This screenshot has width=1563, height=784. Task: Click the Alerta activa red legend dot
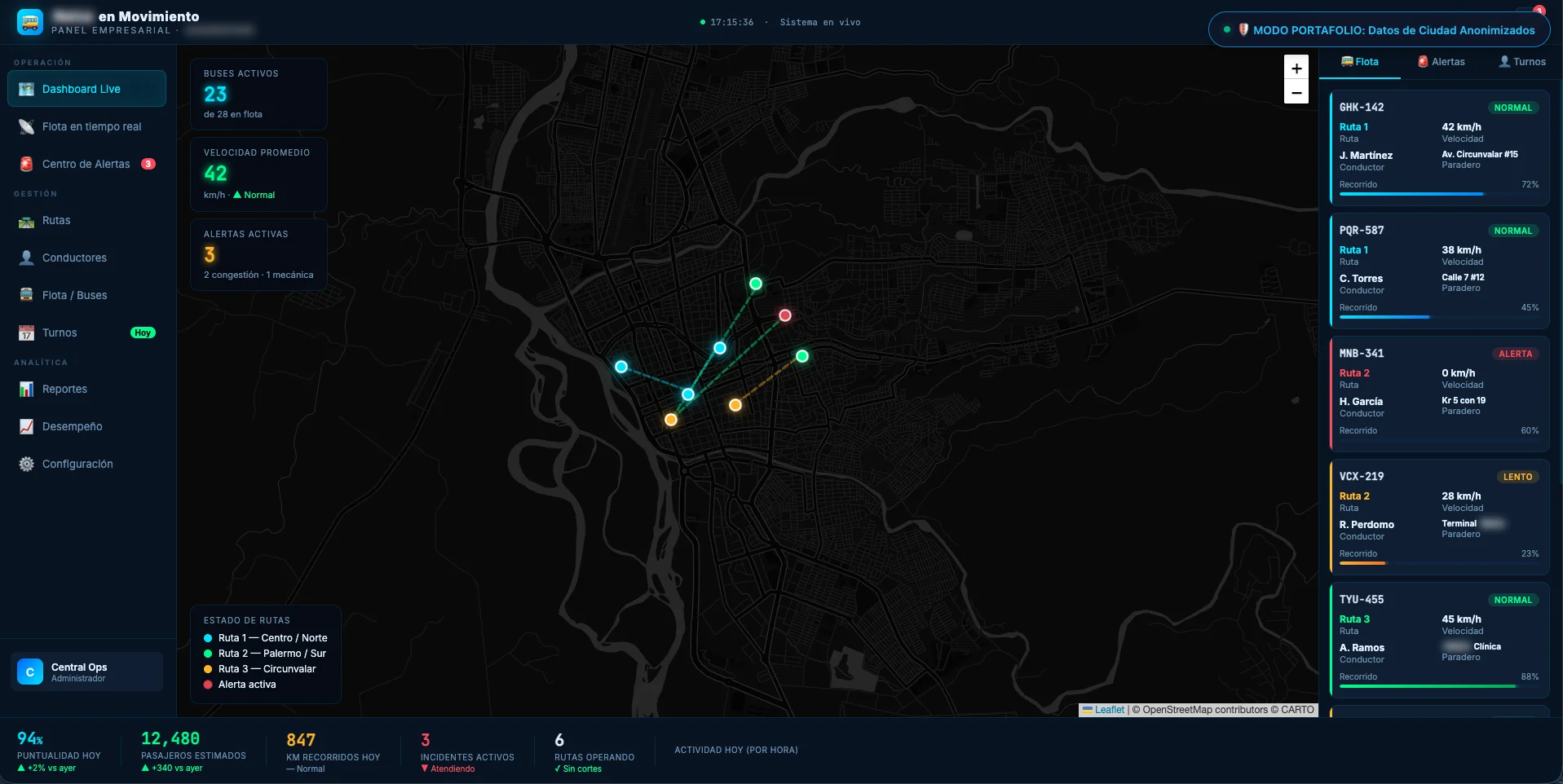coord(208,685)
